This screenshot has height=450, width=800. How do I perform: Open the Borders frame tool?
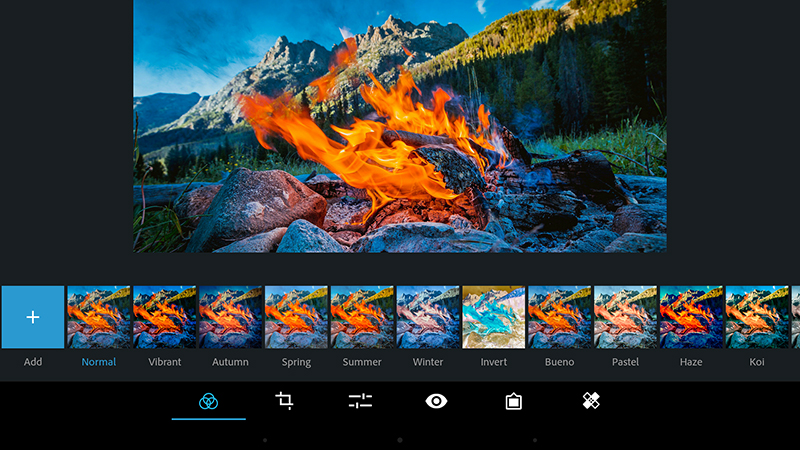click(513, 401)
